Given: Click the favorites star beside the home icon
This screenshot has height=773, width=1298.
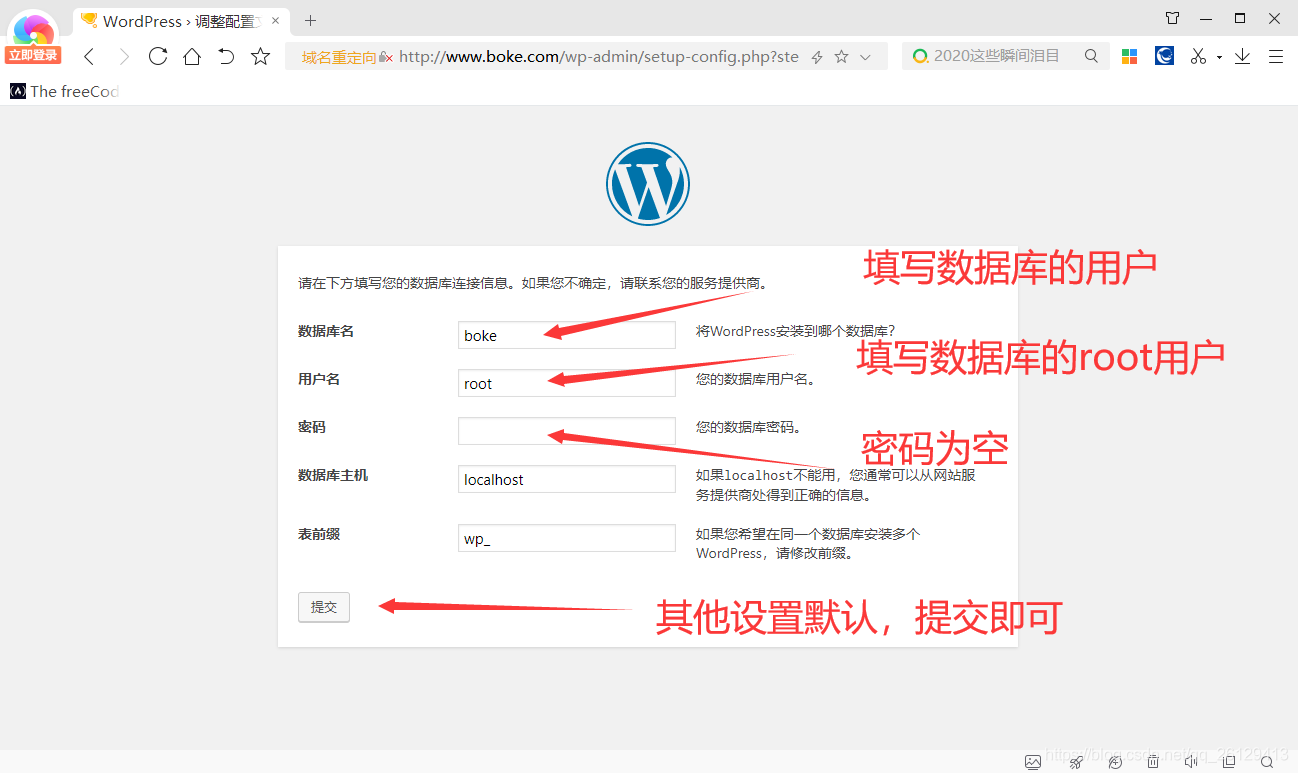Looking at the screenshot, I should click(260, 57).
